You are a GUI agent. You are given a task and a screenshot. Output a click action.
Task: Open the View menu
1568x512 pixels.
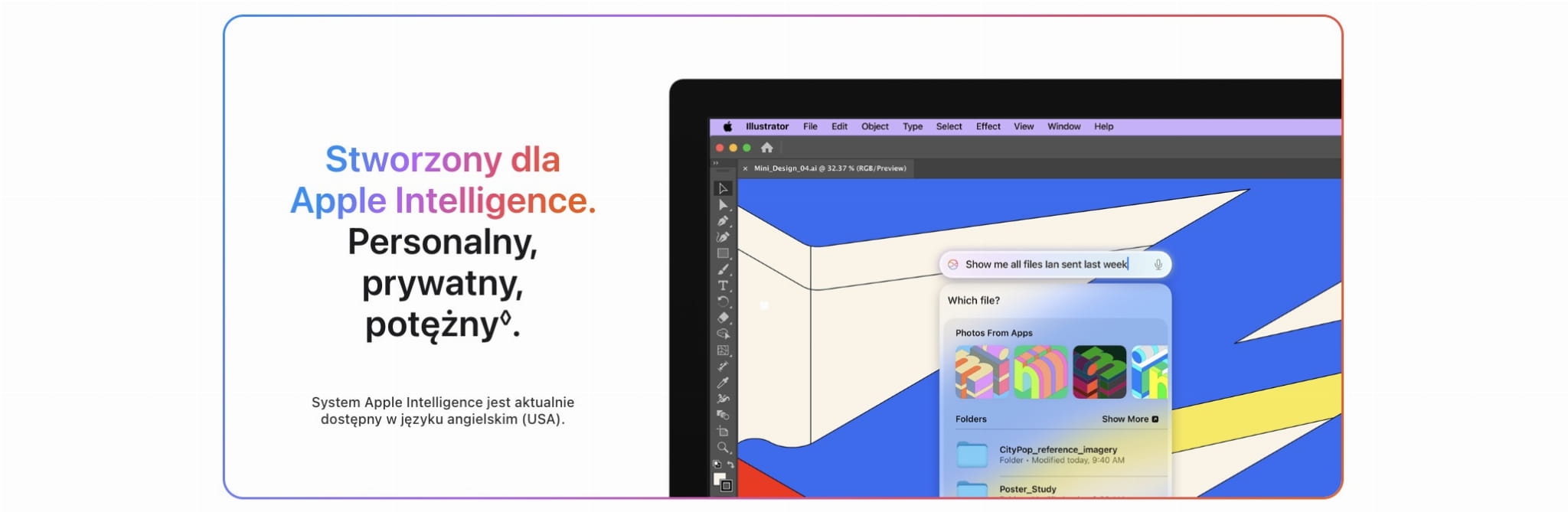pos(1024,127)
